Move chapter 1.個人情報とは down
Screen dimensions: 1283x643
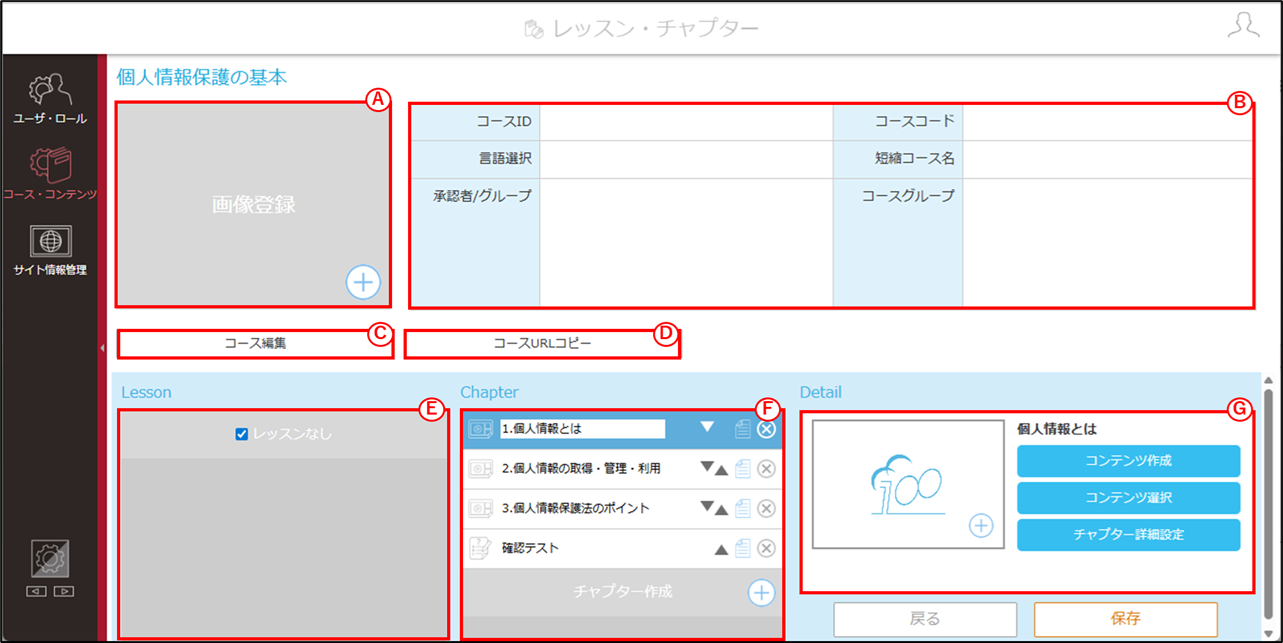(707, 427)
